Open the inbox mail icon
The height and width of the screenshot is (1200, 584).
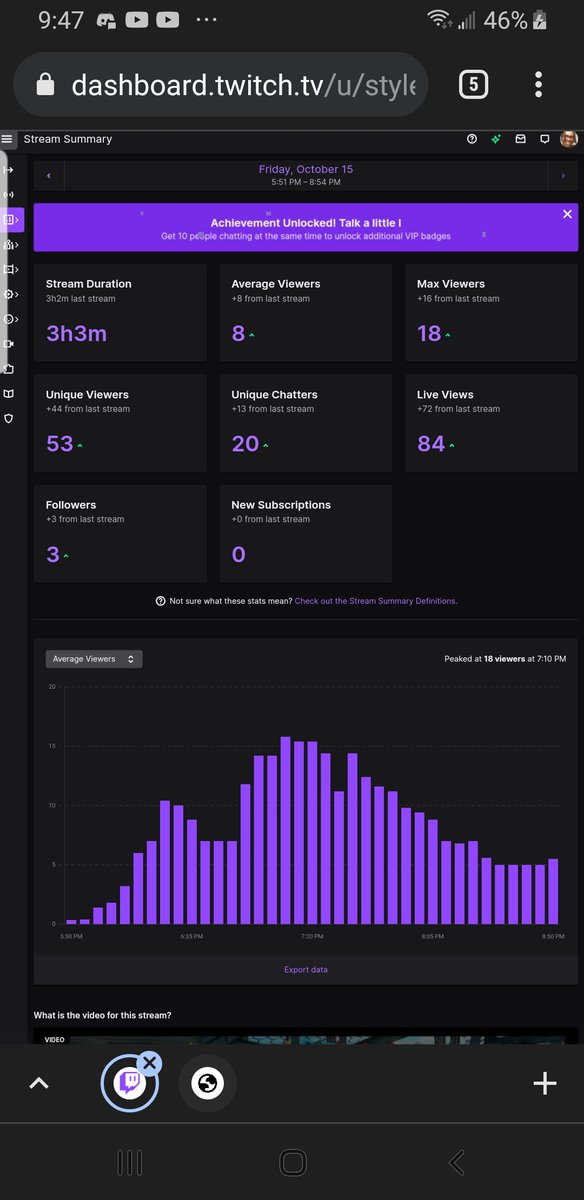pyautogui.click(x=520, y=140)
